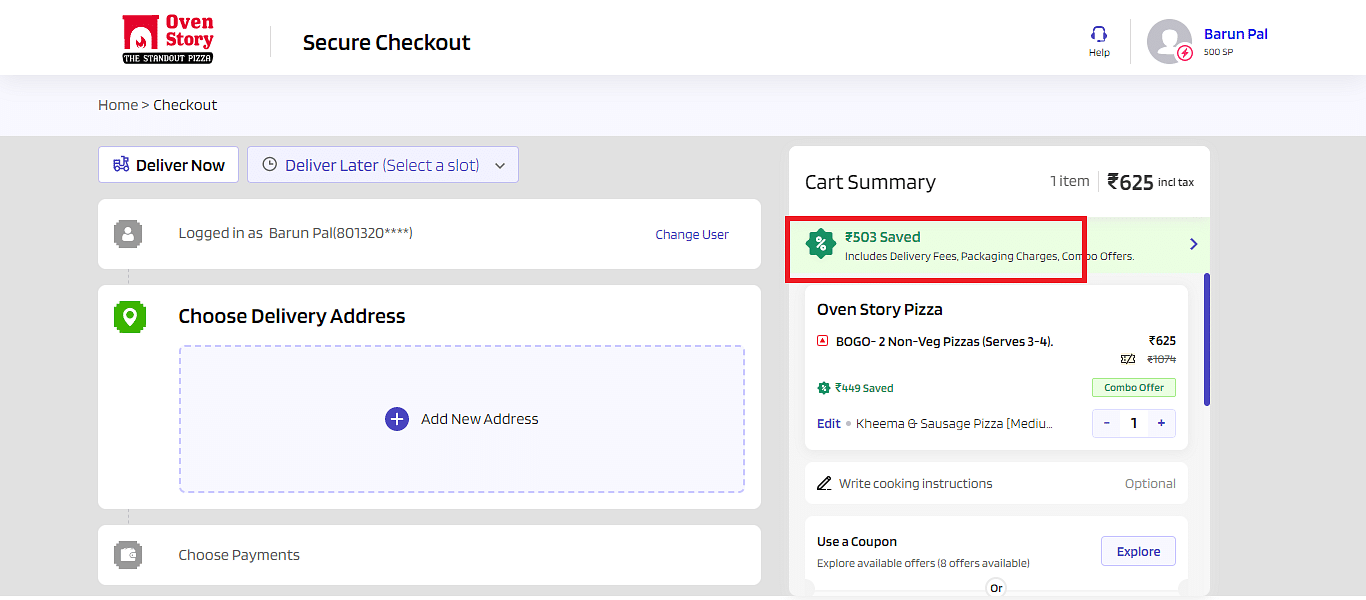This screenshot has width=1366, height=600.
Task: Click the pencil icon for cooking instructions
Action: click(824, 484)
